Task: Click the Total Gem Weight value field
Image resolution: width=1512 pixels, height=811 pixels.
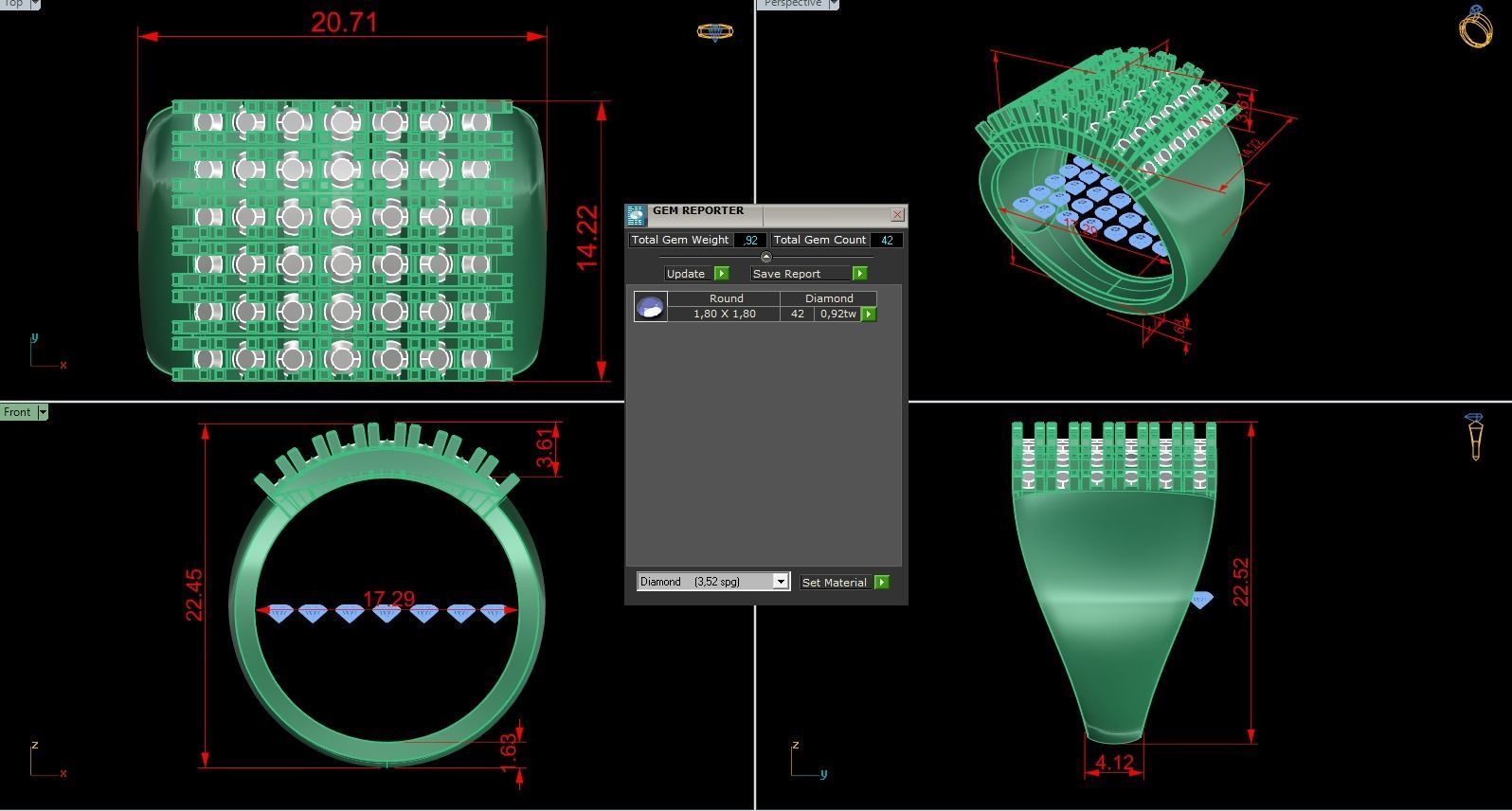Action: click(x=750, y=241)
